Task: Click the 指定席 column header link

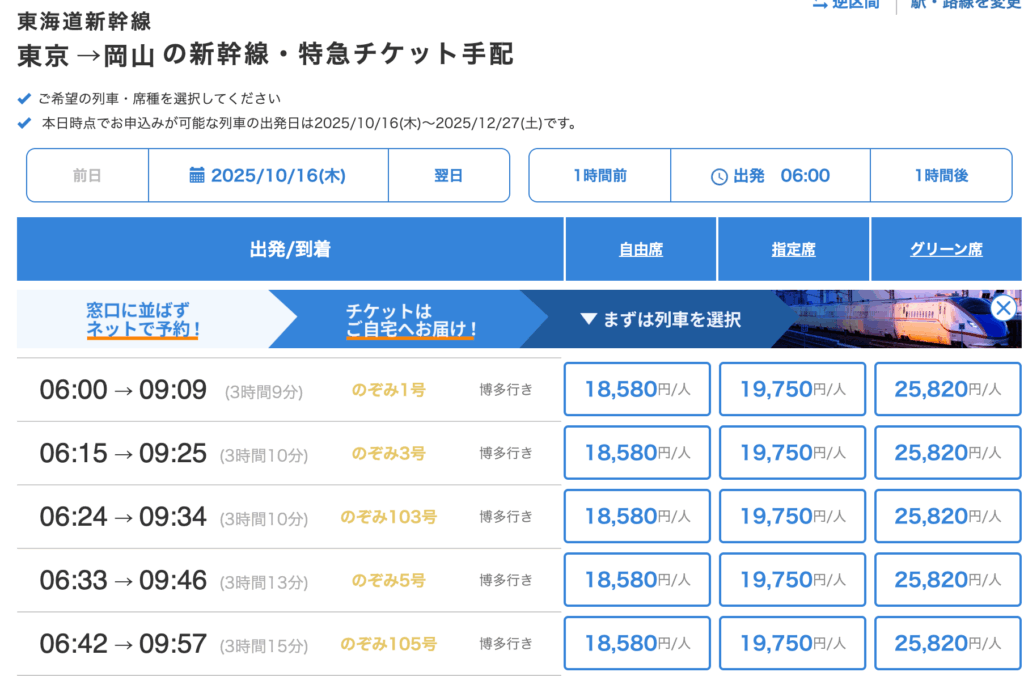Action: pyautogui.click(x=793, y=250)
